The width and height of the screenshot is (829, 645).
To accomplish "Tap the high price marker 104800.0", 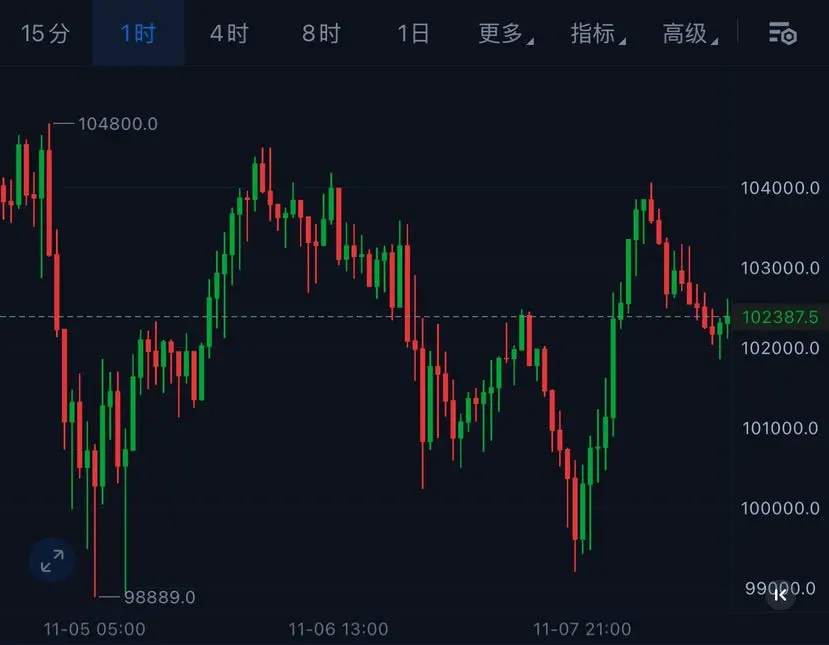I will (118, 124).
